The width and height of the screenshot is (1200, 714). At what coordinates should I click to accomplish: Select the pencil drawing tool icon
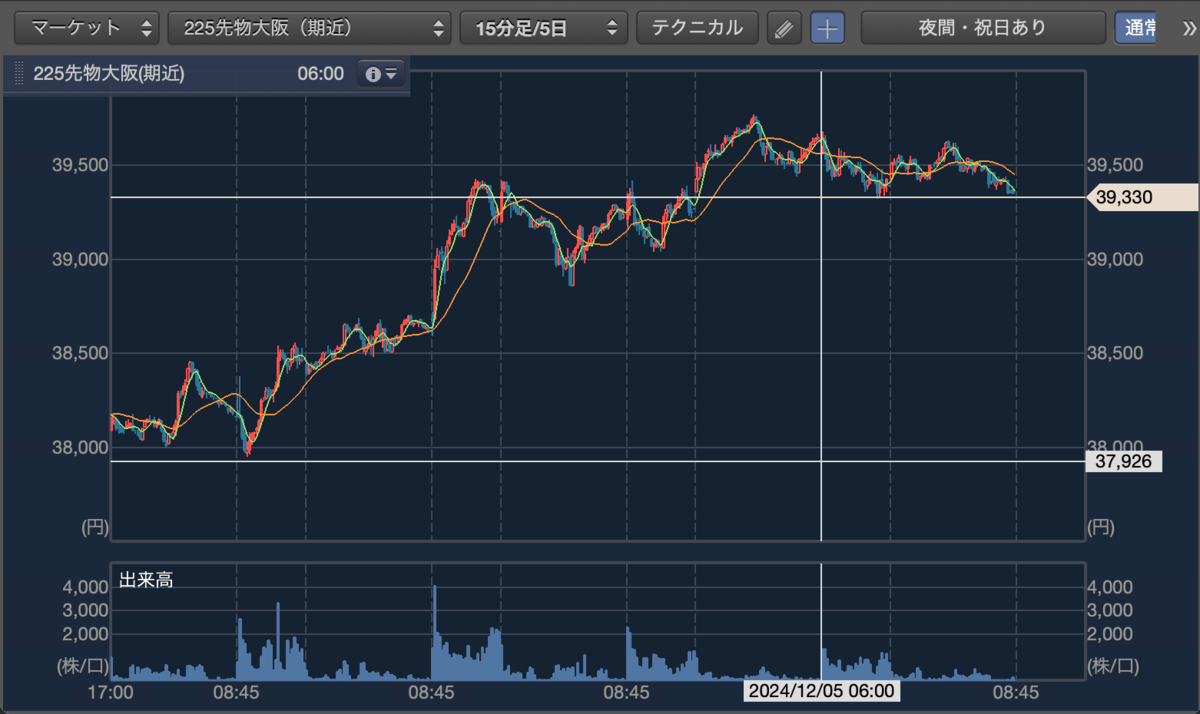[784, 28]
